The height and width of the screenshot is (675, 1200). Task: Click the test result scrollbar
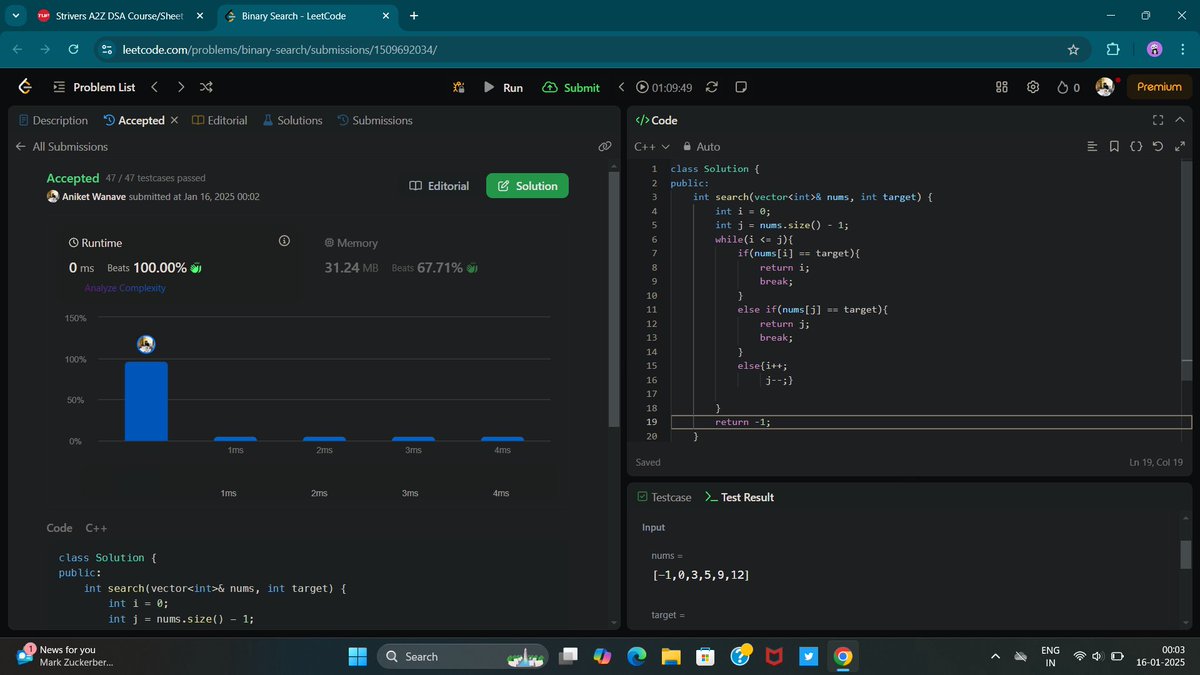click(1186, 553)
